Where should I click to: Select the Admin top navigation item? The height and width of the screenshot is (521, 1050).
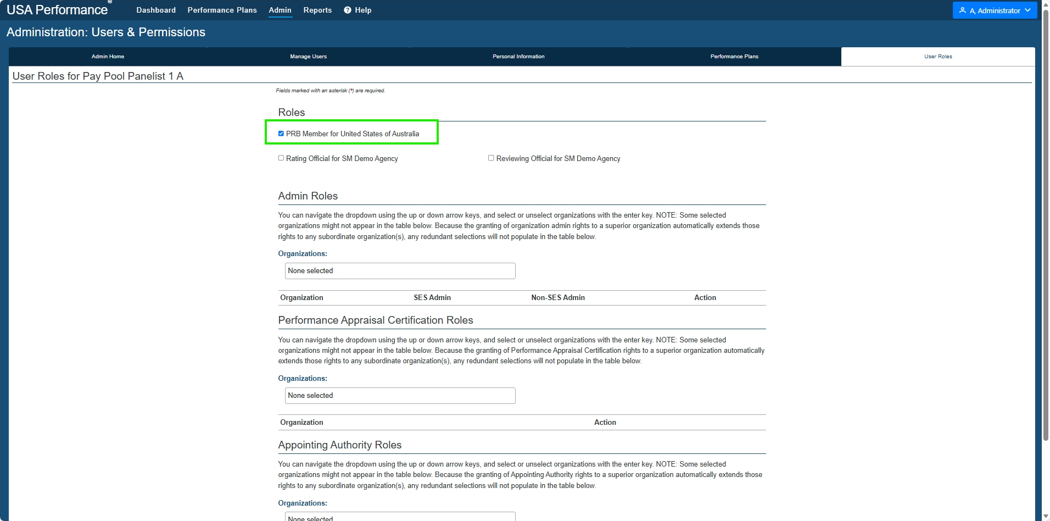tap(280, 10)
